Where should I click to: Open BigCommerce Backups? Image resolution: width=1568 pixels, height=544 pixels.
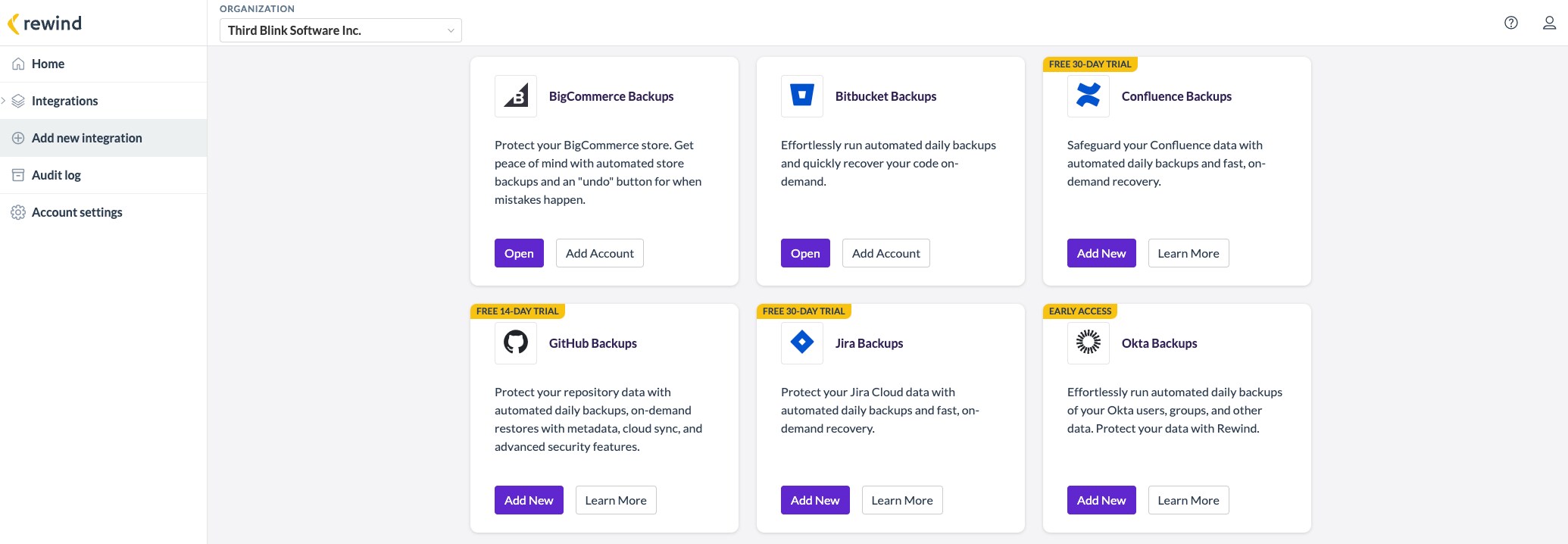[519, 253]
